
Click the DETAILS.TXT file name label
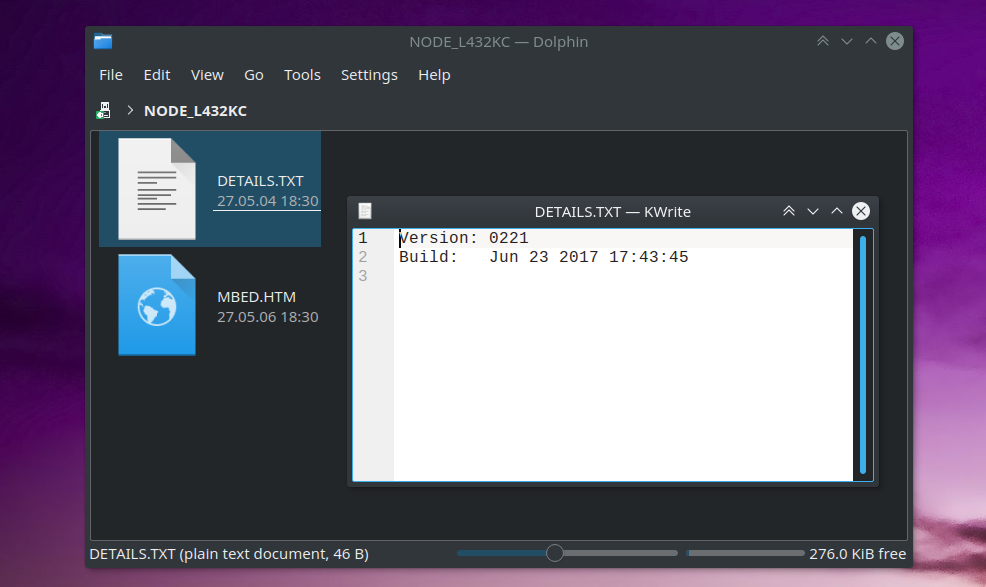tap(260, 181)
